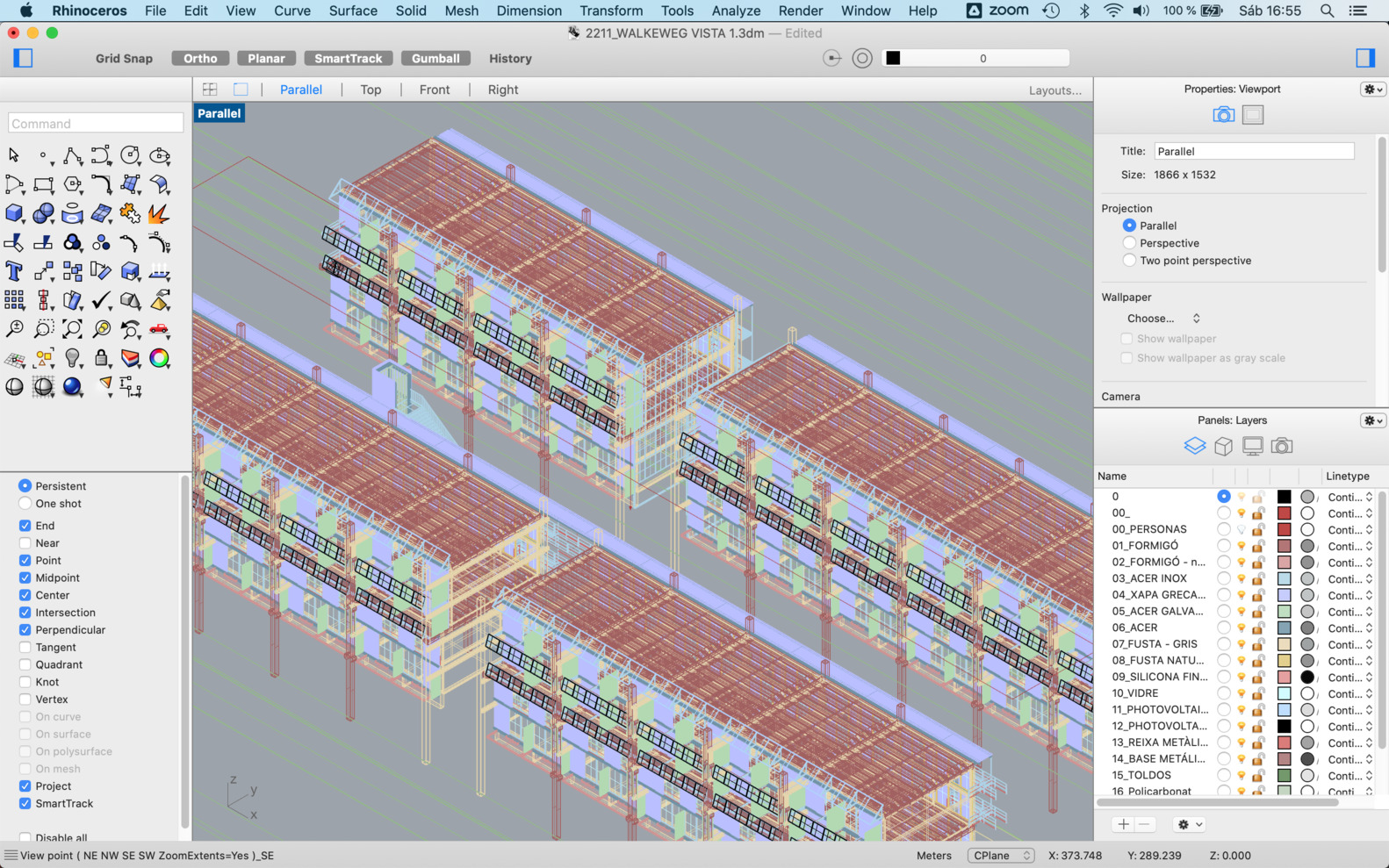The image size is (1389, 868).
Task: Click the Layouts... button
Action: pos(1054,90)
